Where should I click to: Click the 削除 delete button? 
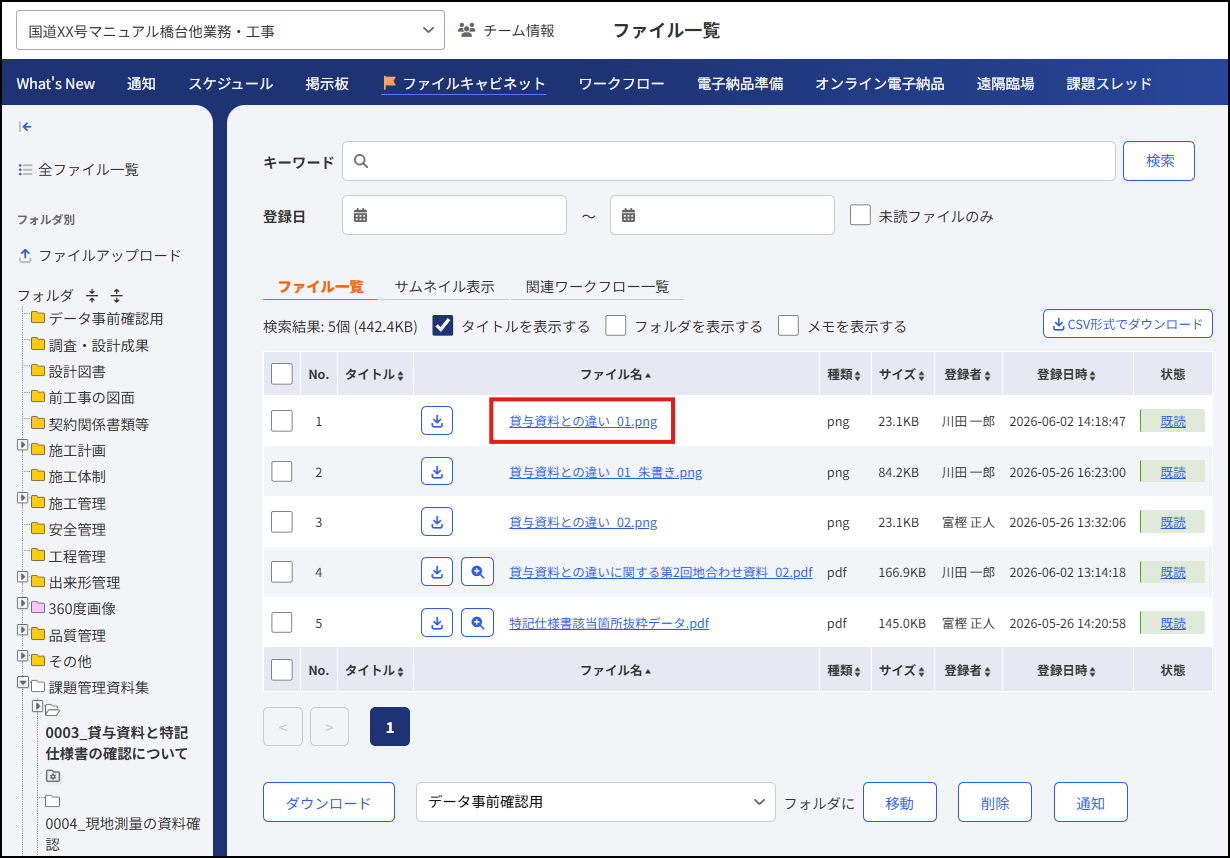995,802
